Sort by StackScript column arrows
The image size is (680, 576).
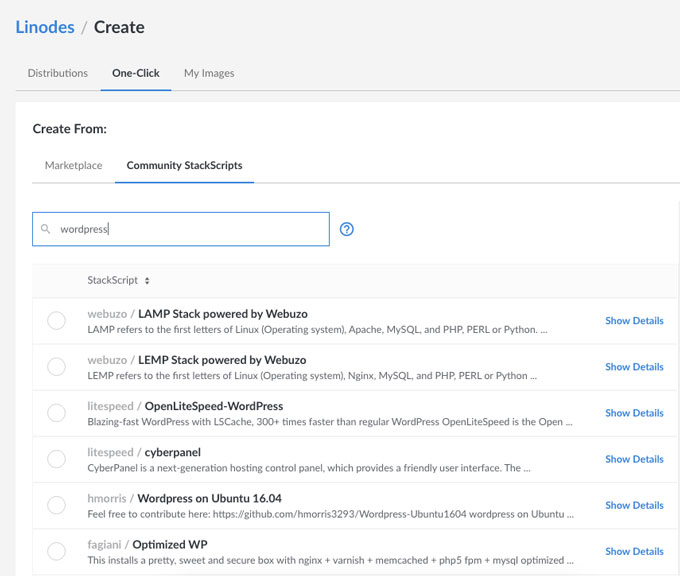(x=147, y=281)
